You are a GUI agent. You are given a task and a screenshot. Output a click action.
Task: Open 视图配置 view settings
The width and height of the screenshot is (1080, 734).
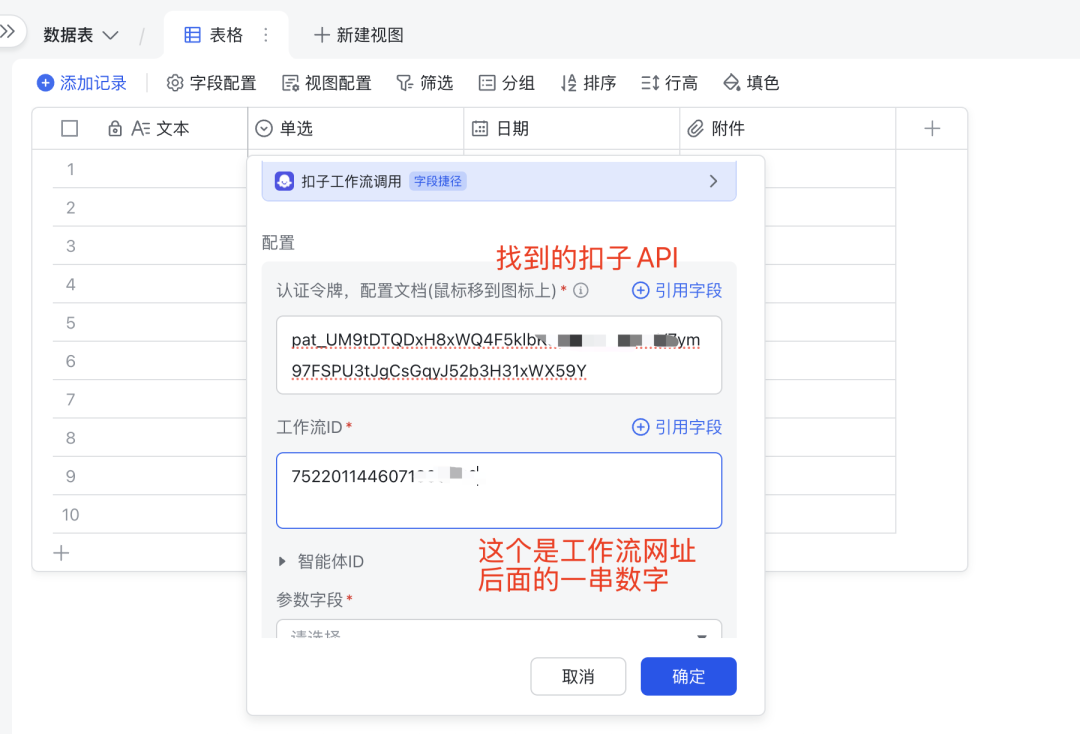pyautogui.click(x=326, y=83)
